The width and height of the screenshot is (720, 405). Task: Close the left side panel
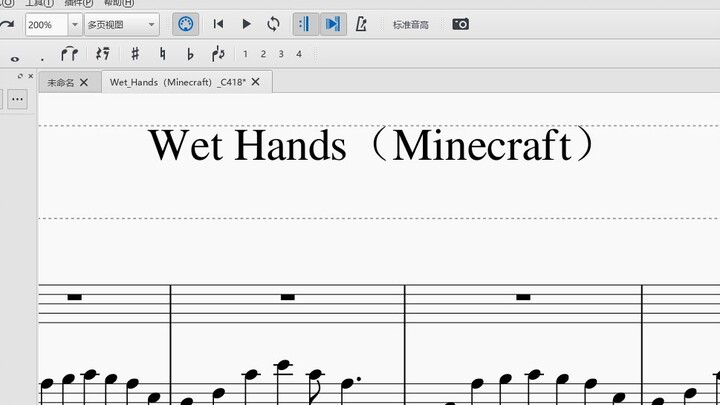[31, 76]
